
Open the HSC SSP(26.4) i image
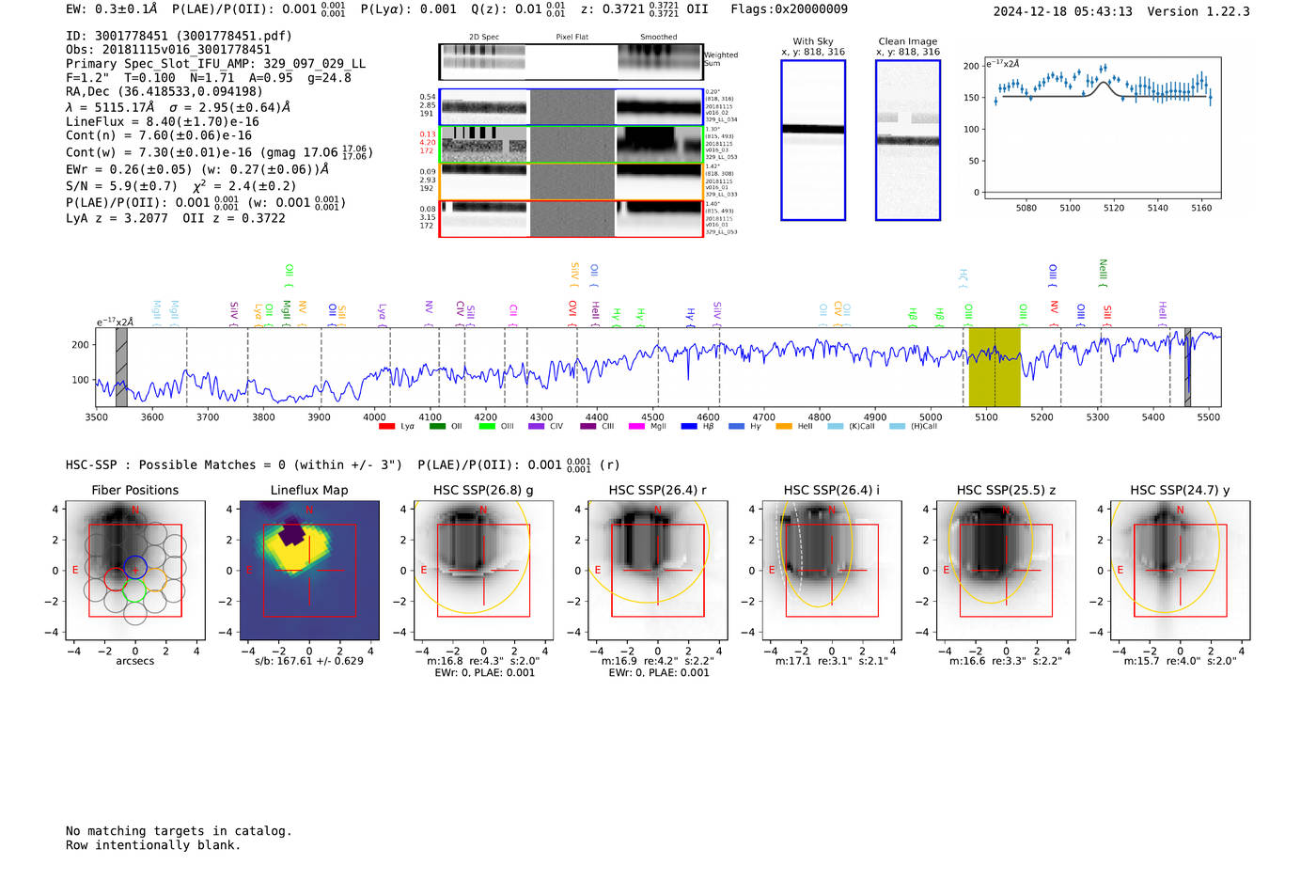click(832, 571)
